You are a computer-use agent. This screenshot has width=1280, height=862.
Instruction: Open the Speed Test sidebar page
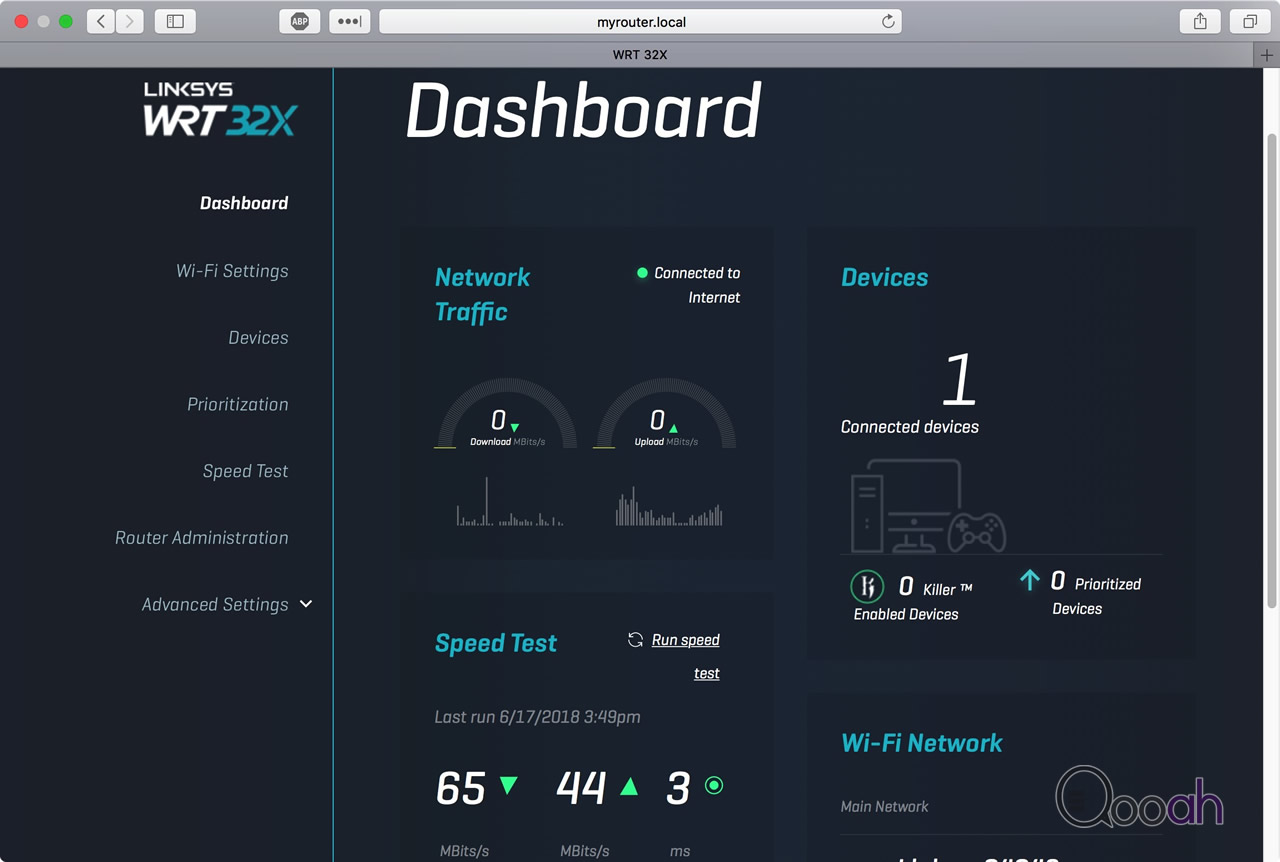coord(245,471)
